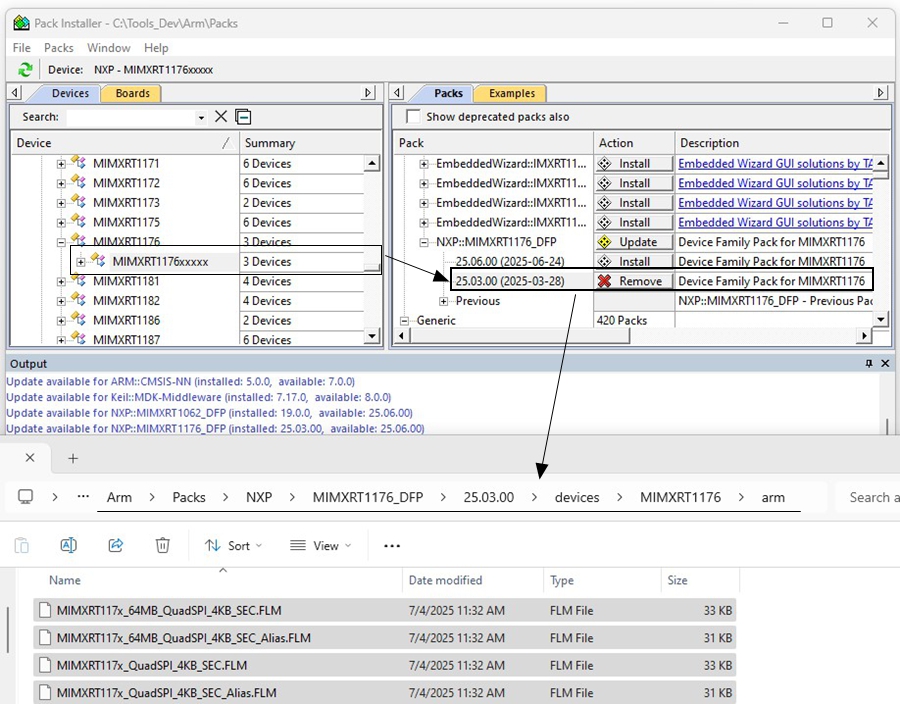Close the Output panel
This screenshot has height=704, width=900.
[x=885, y=363]
